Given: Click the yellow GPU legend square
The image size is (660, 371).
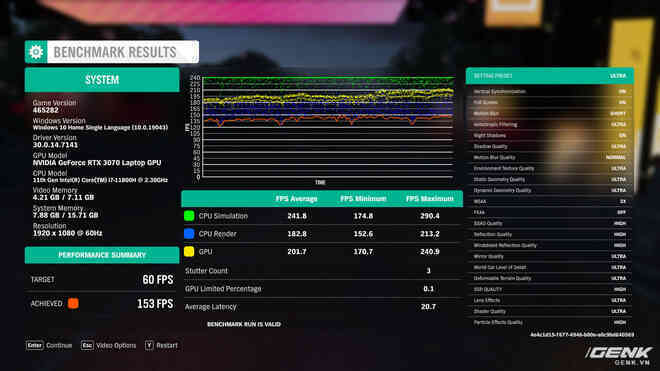Looking at the screenshot, I should click(189, 251).
